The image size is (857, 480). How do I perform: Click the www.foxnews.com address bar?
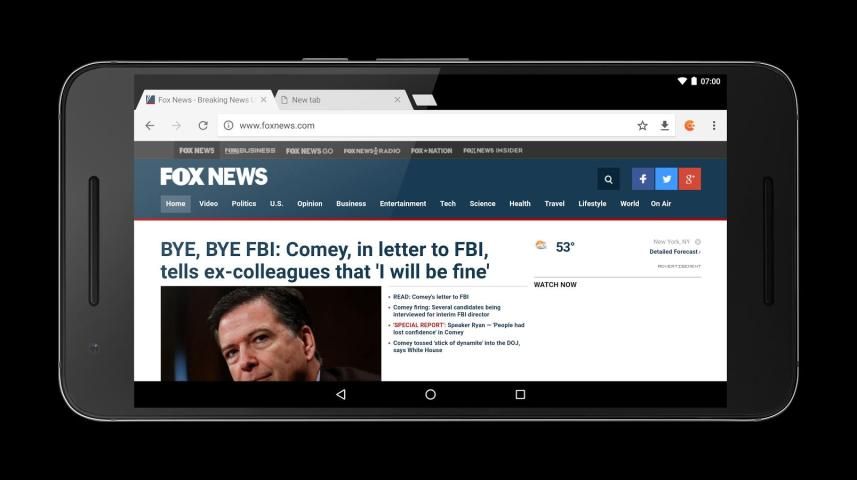[x=424, y=126]
